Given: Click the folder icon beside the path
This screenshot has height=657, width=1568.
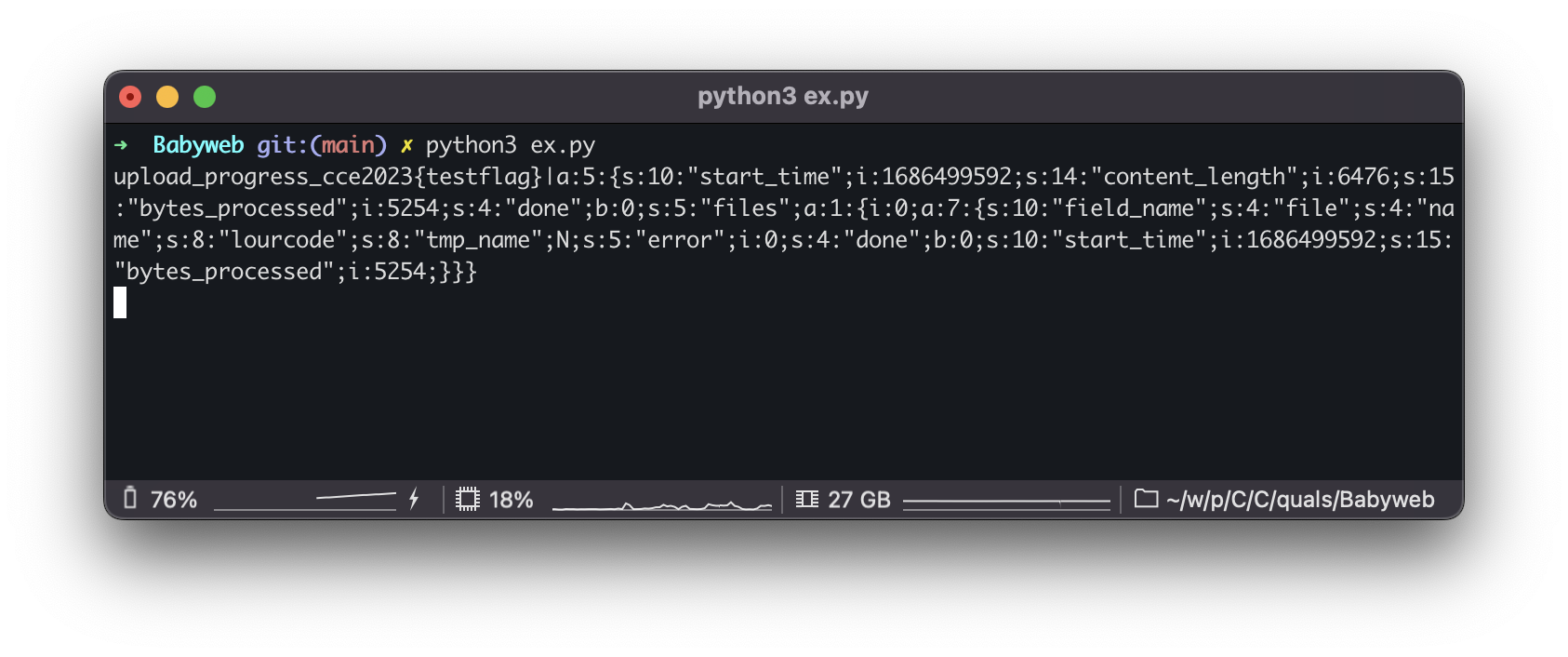Looking at the screenshot, I should coord(1146,500).
